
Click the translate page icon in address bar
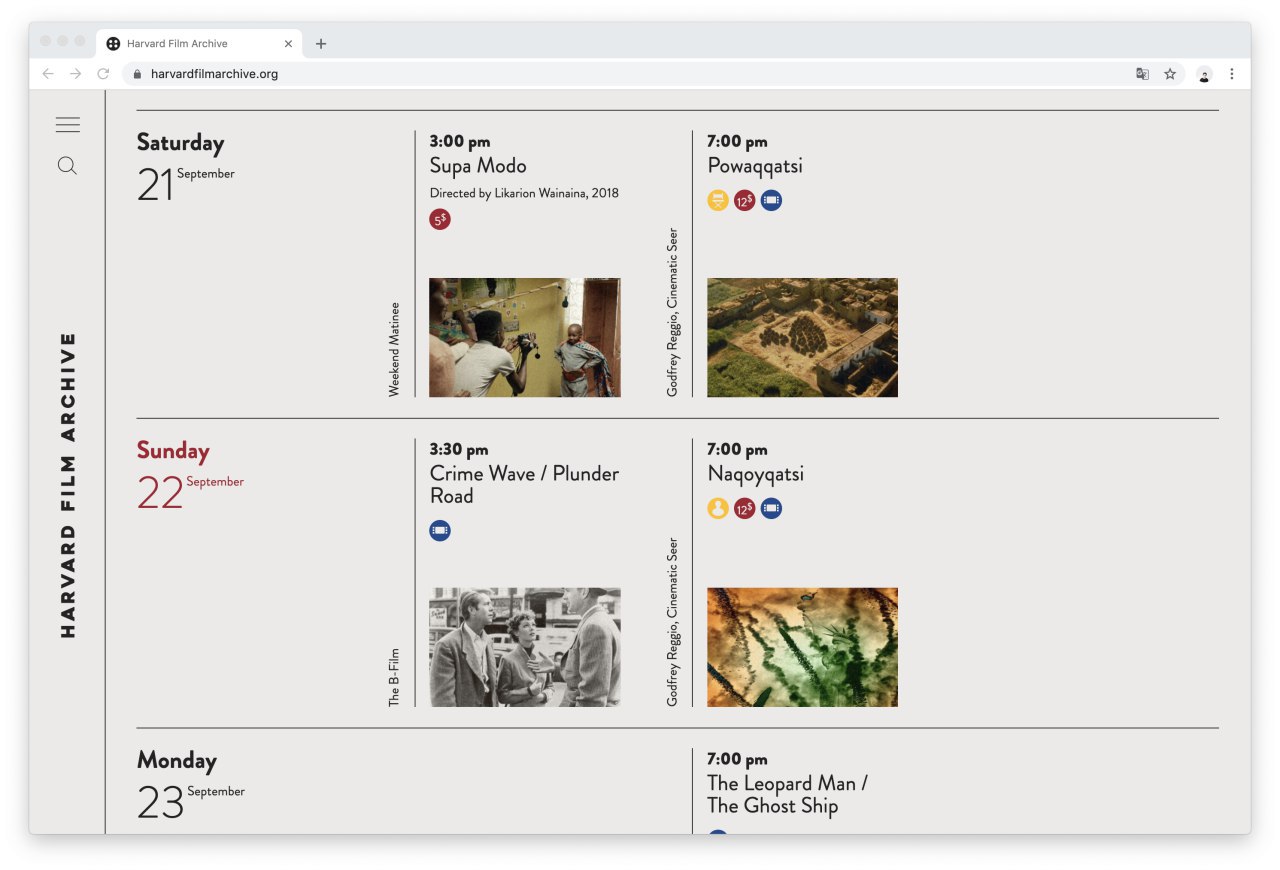click(x=1142, y=74)
